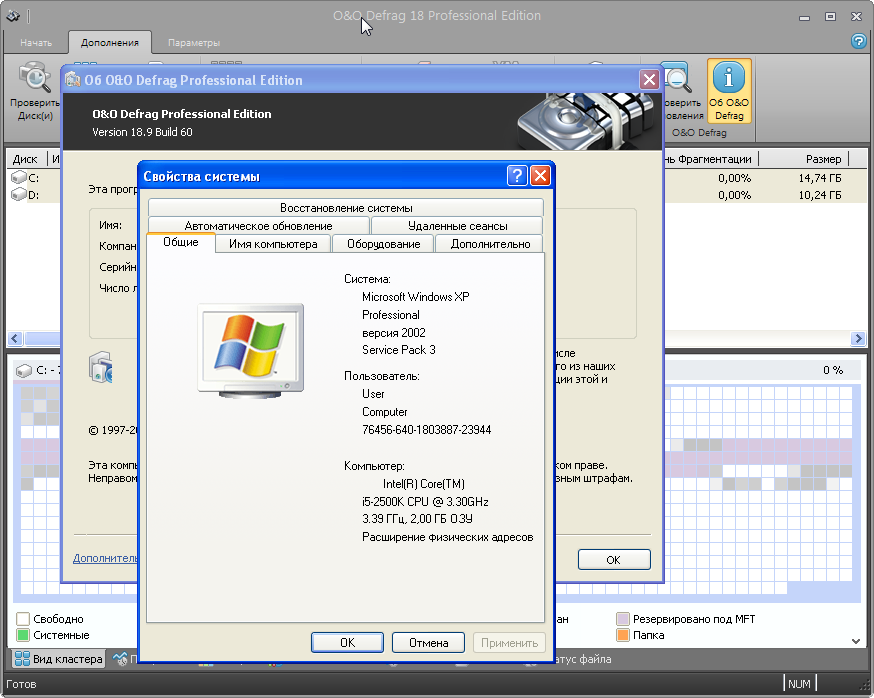Viewport: 874px width, 698px height.
Task: Go to the Восстановление системы tab
Action: pyautogui.click(x=346, y=208)
